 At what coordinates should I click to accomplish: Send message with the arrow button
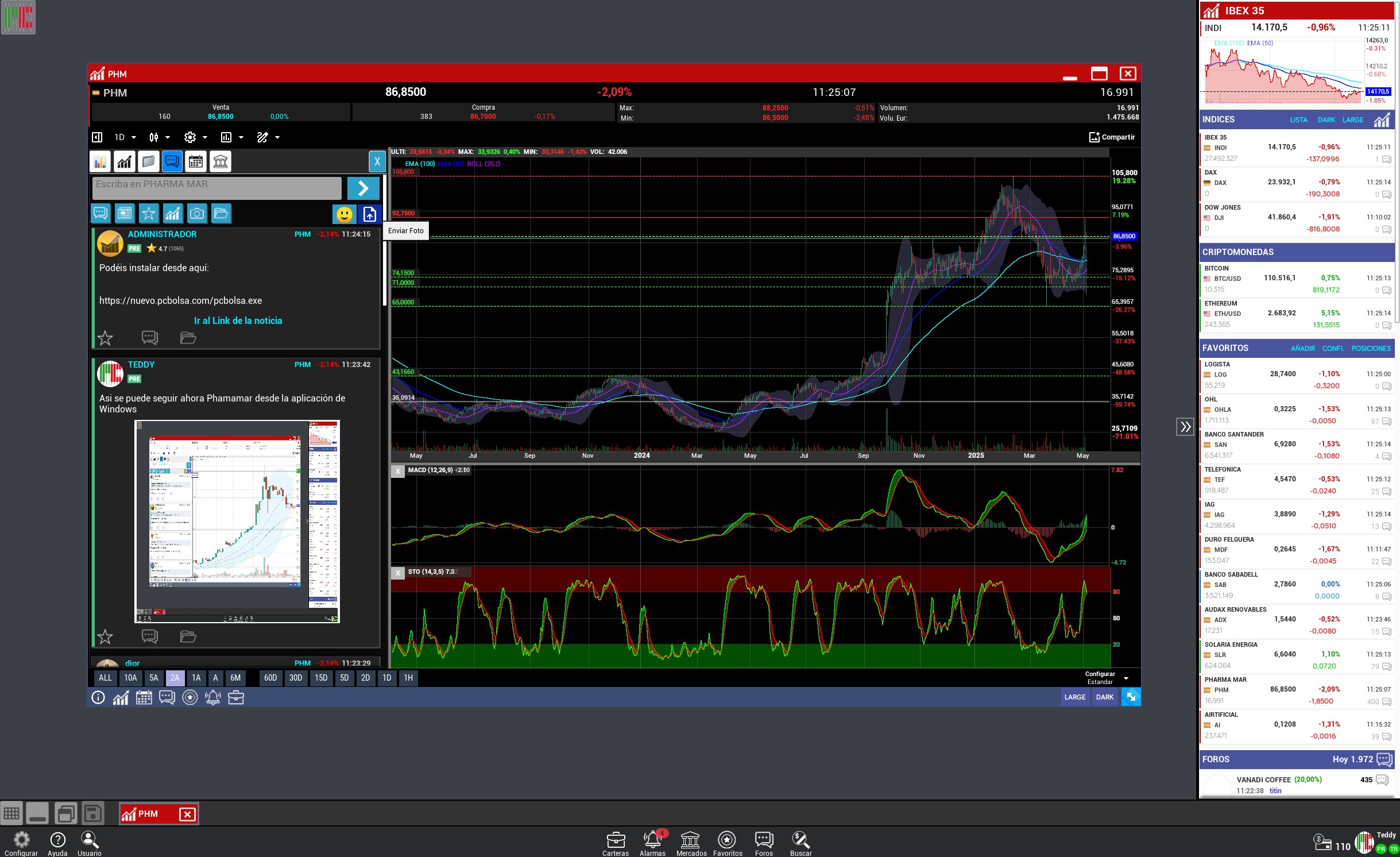coord(363,188)
